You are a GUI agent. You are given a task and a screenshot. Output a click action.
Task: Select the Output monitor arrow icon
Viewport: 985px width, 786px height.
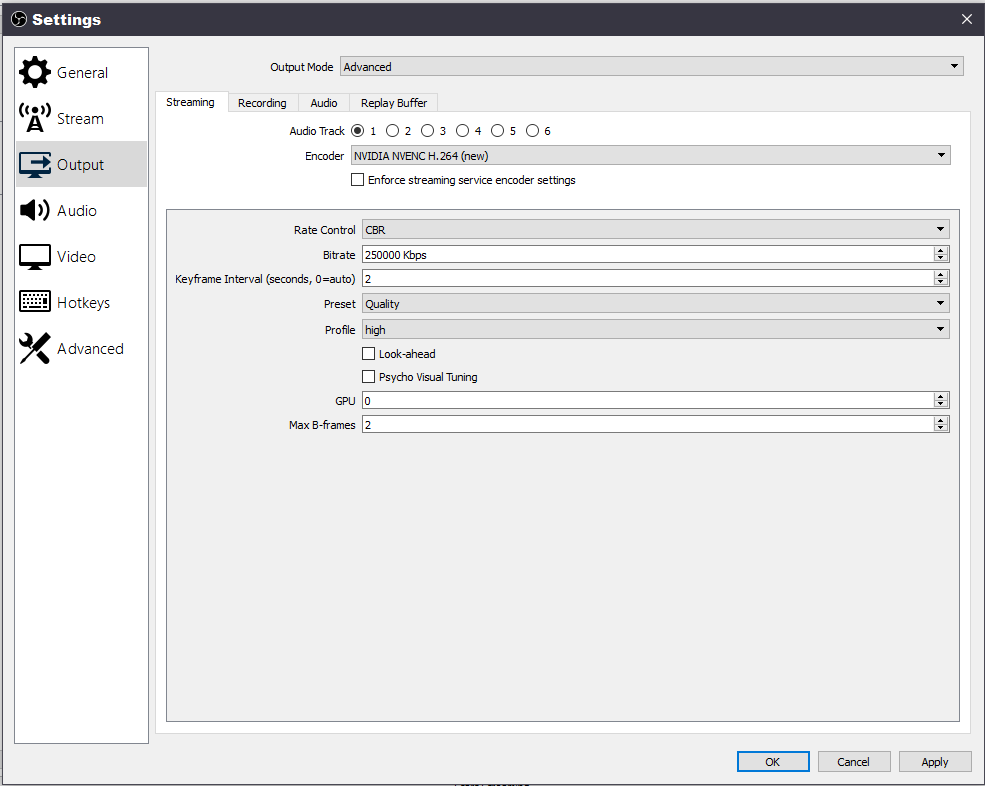click(x=35, y=165)
